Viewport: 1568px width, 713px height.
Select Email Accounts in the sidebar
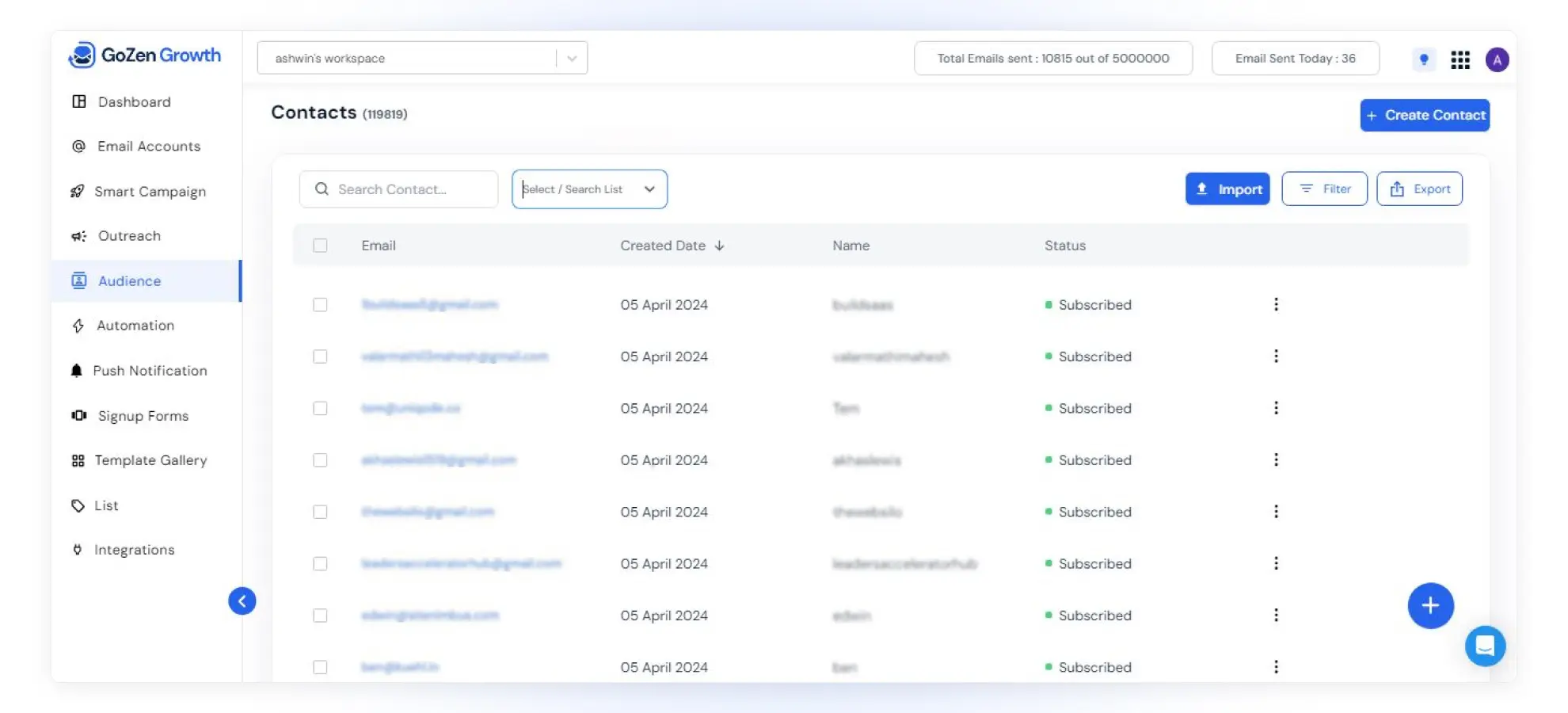149,146
